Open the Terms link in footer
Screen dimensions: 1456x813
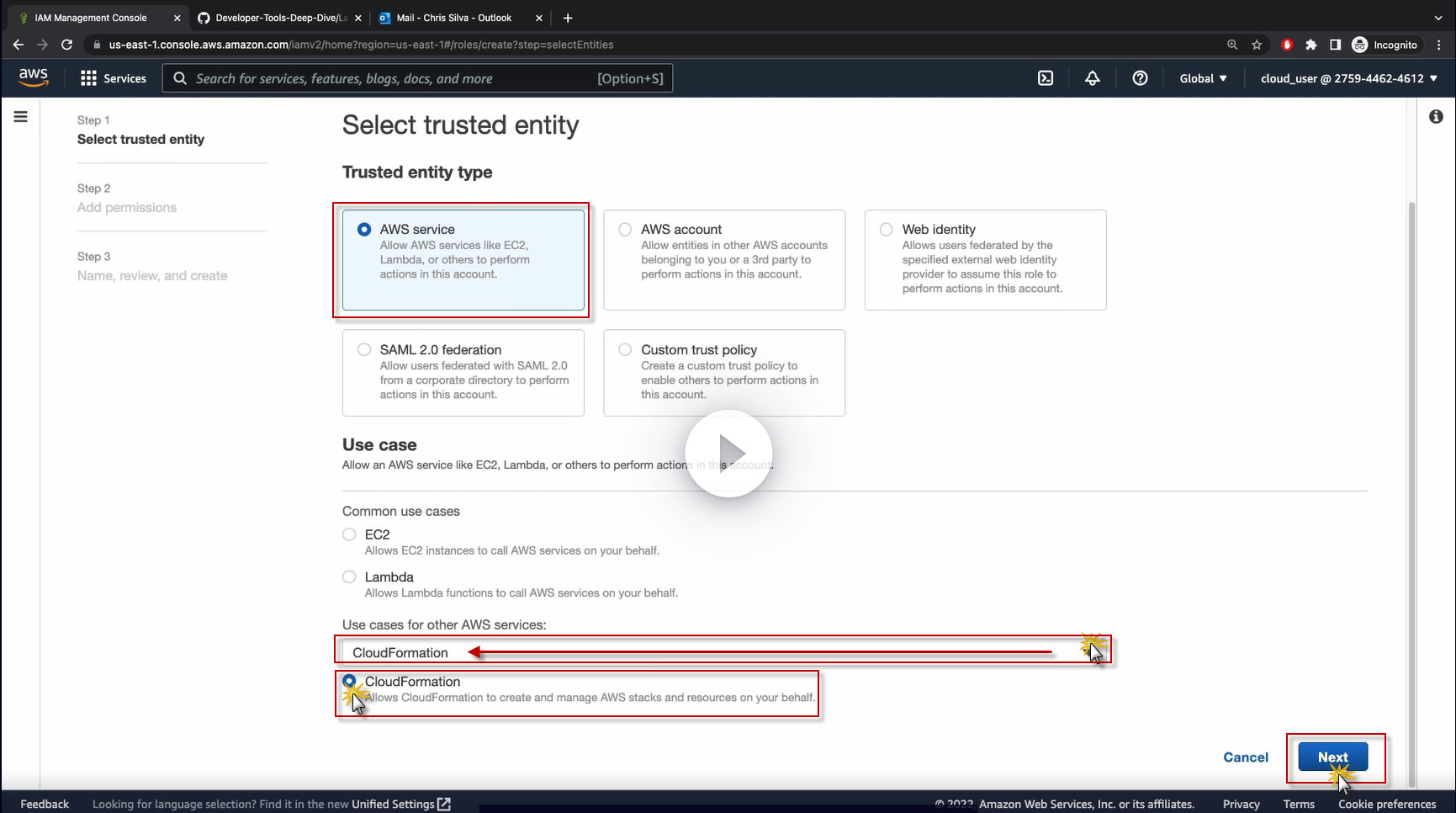coord(1299,804)
